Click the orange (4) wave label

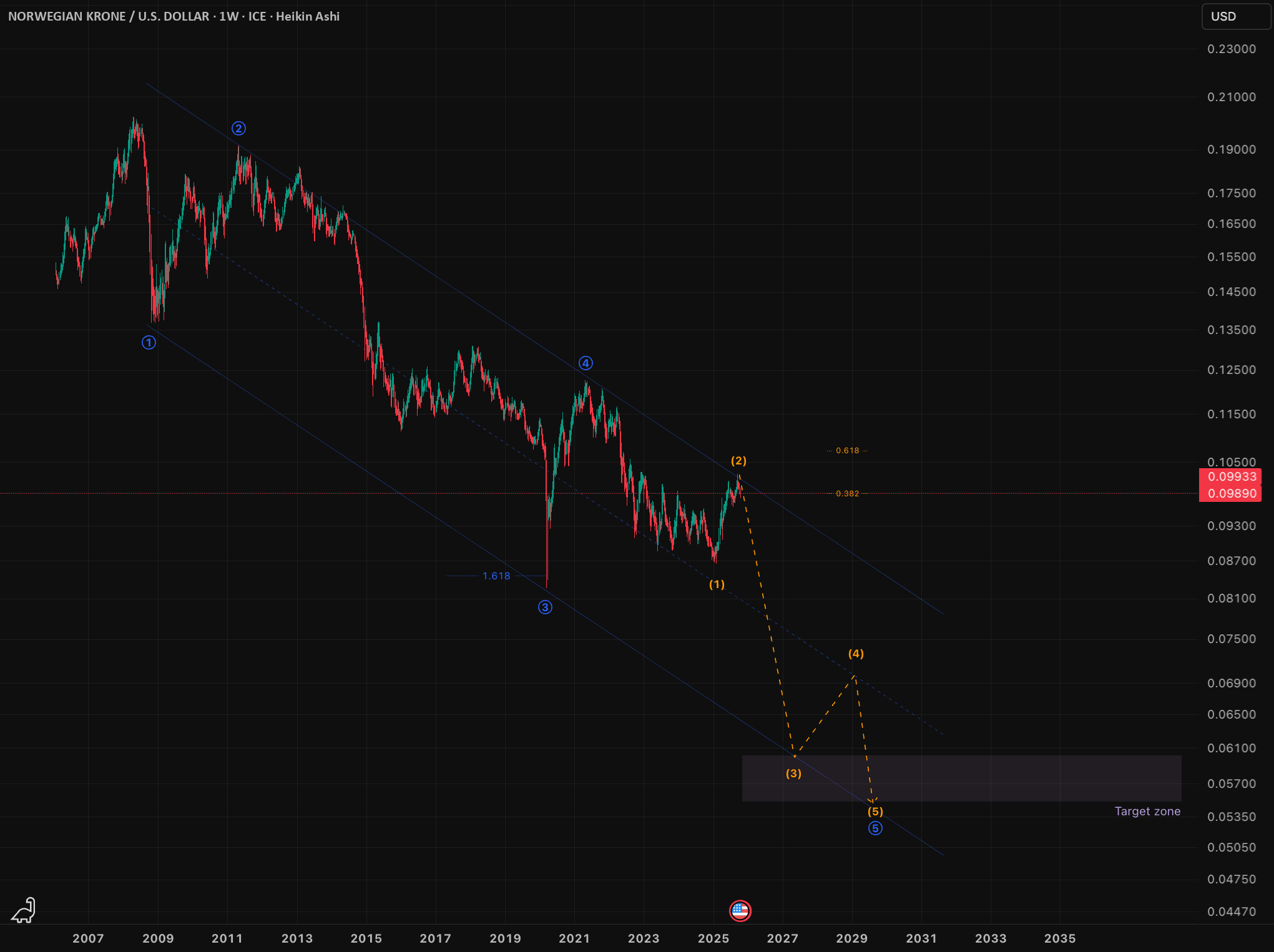856,654
